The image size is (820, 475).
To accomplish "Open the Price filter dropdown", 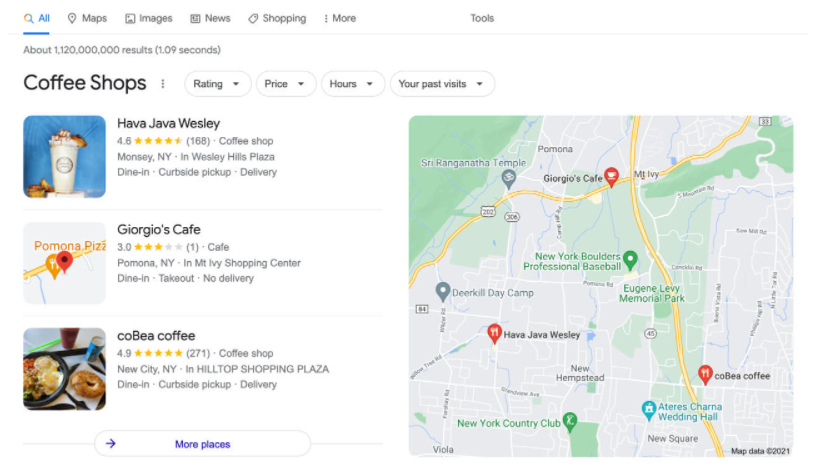I will coord(286,84).
